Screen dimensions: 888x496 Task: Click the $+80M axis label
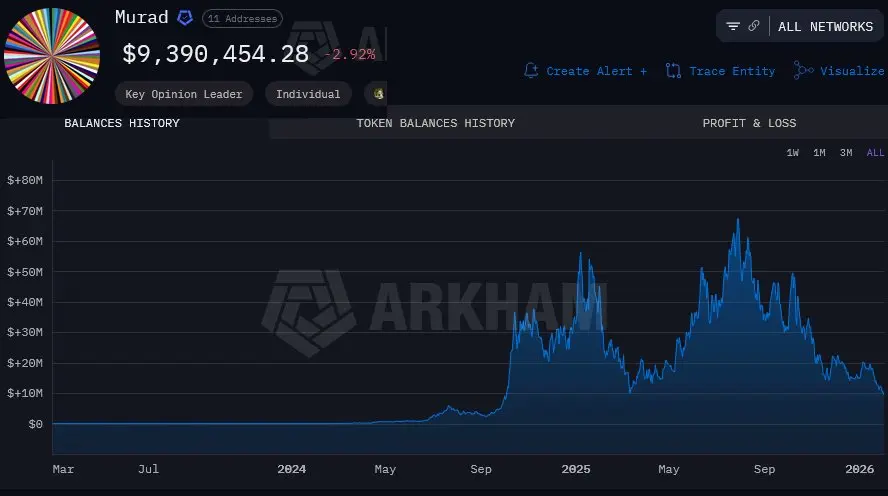click(25, 180)
